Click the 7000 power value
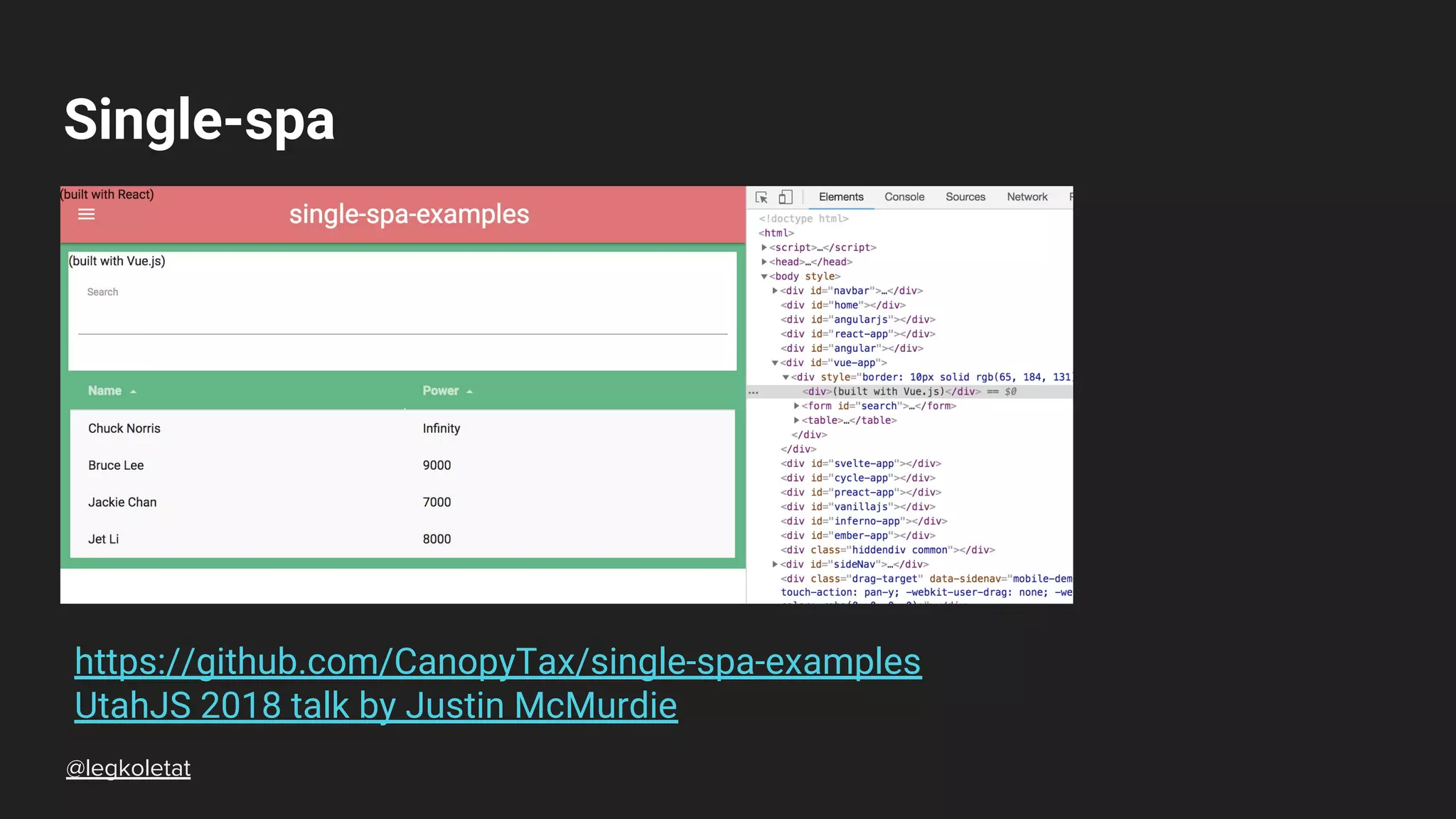Screen dimensions: 1456x819 (x=437, y=503)
